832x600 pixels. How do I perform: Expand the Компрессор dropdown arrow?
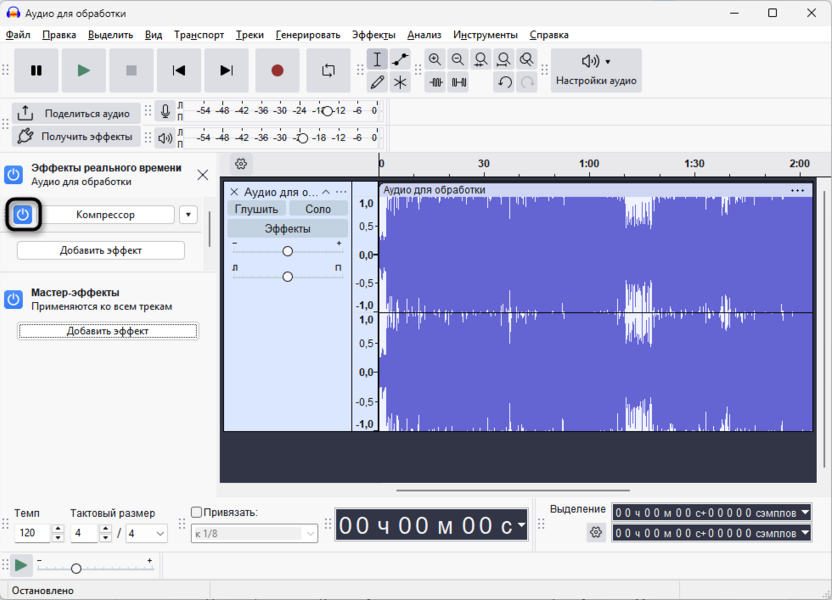pos(188,215)
